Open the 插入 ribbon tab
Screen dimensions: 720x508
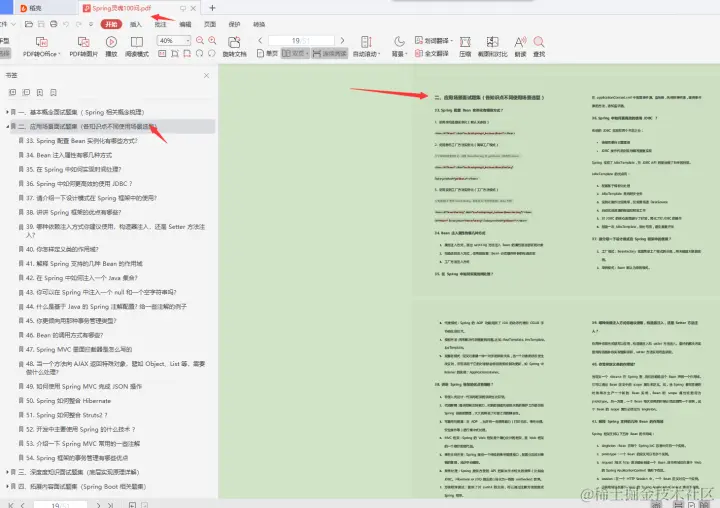[x=136, y=24]
